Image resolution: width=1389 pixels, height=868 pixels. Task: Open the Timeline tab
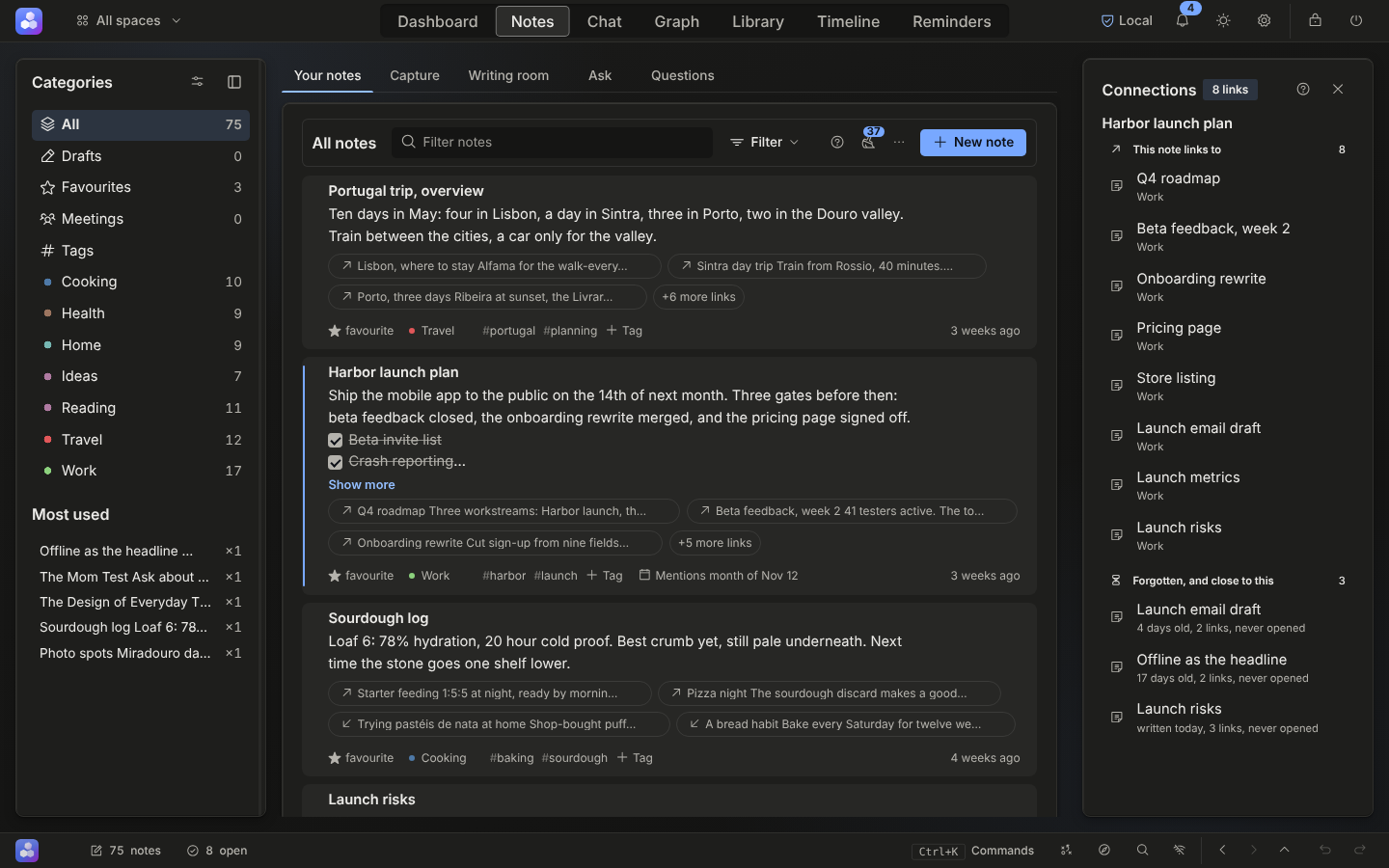point(848,21)
